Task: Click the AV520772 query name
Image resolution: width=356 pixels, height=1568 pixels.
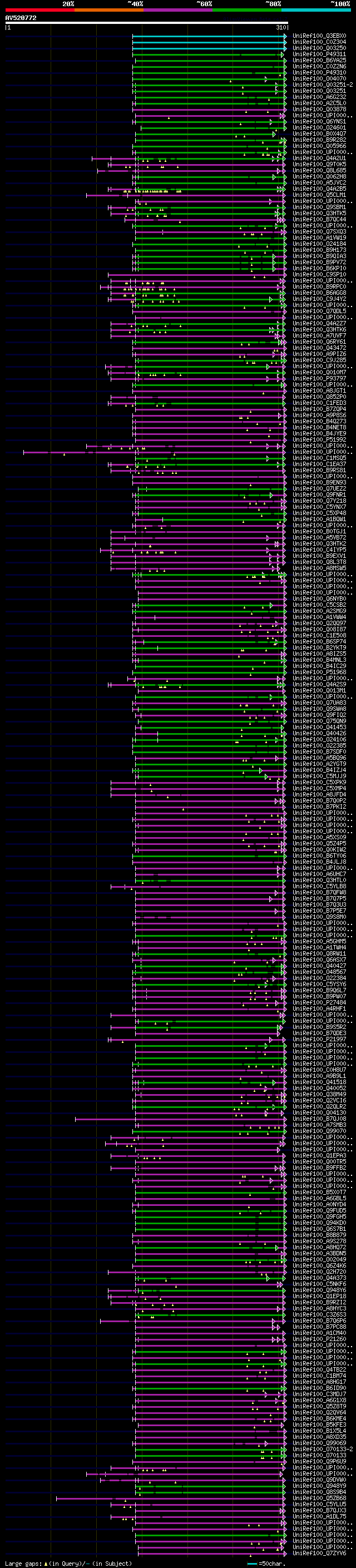Action: 21,18
